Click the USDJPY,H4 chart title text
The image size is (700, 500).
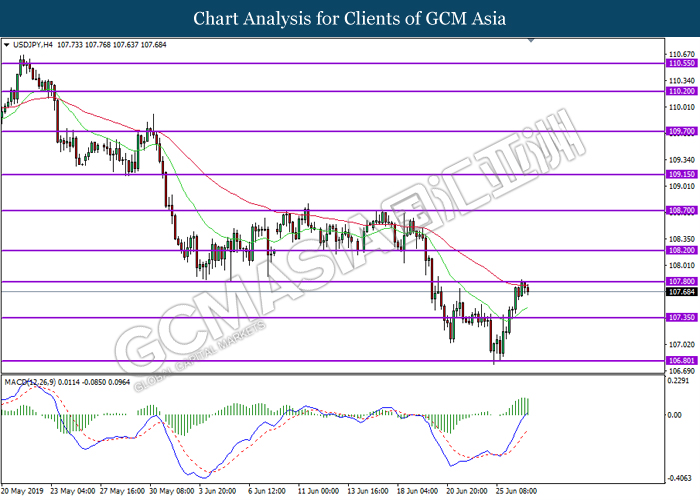click(x=33, y=45)
